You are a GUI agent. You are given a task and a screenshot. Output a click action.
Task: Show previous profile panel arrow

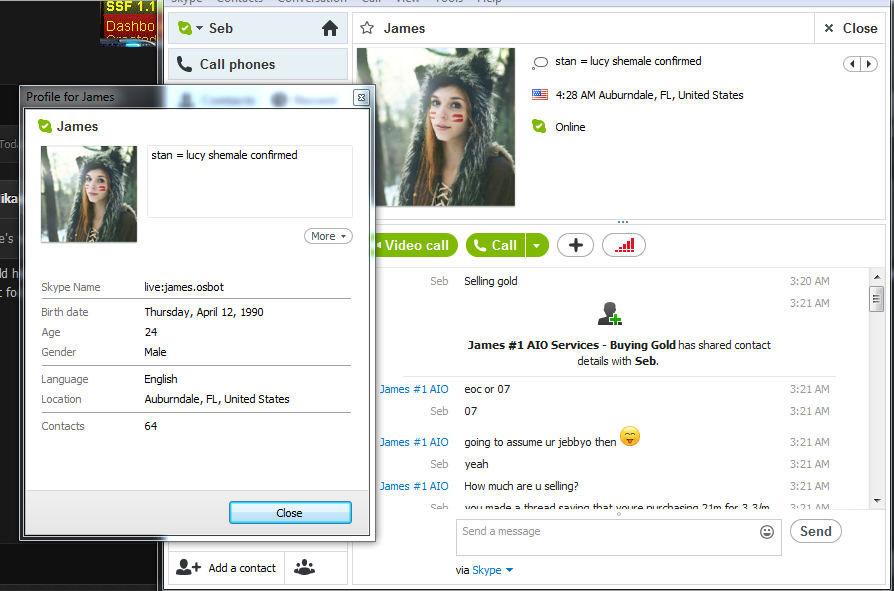coord(852,64)
